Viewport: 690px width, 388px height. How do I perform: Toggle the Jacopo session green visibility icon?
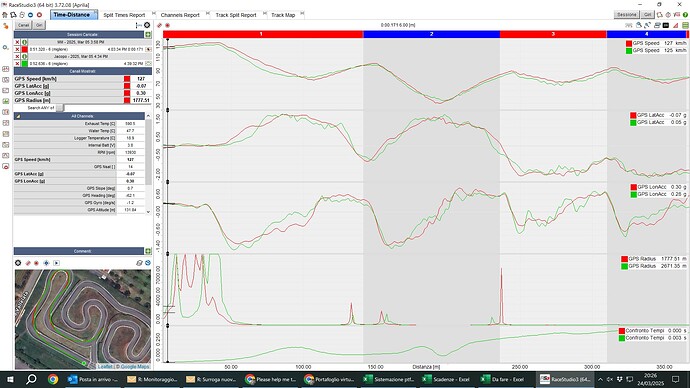[x=25, y=56]
